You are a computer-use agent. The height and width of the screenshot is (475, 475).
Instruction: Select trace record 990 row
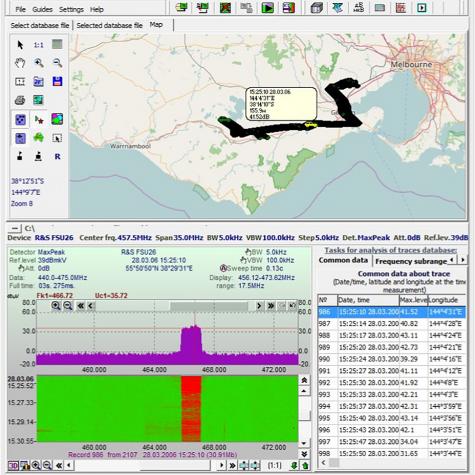[392, 359]
